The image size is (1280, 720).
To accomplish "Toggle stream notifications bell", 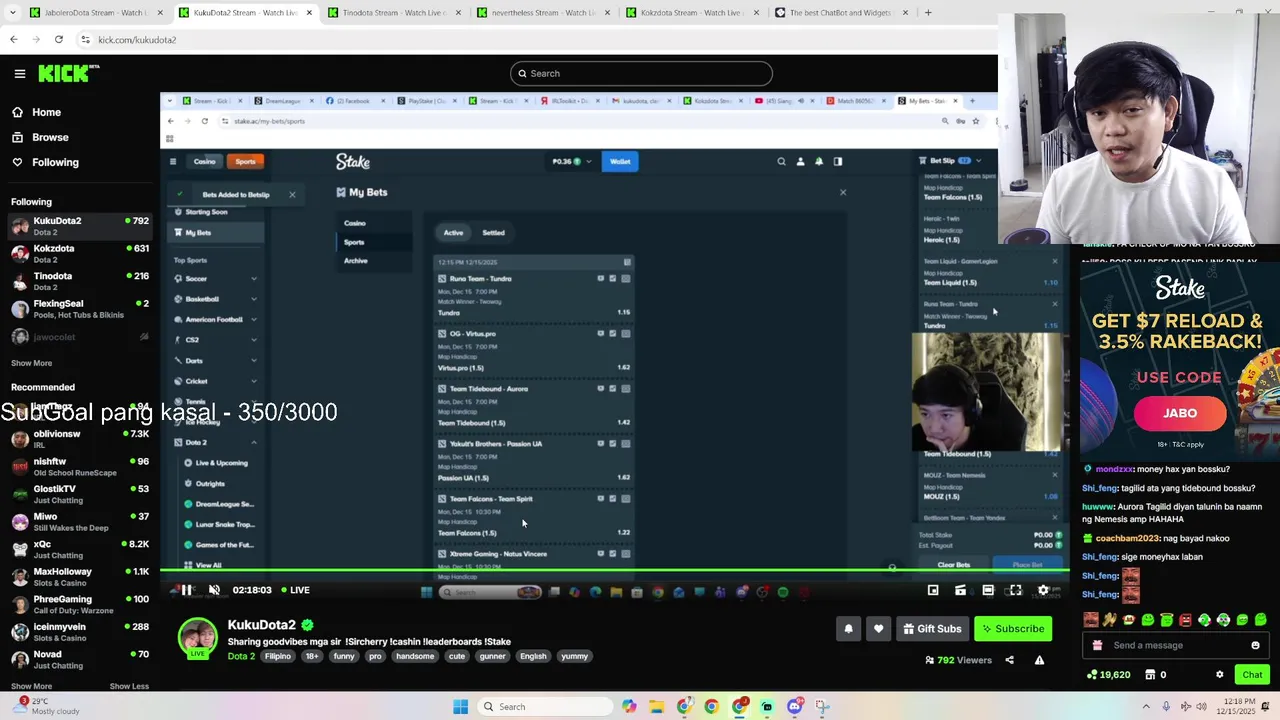I will (849, 629).
